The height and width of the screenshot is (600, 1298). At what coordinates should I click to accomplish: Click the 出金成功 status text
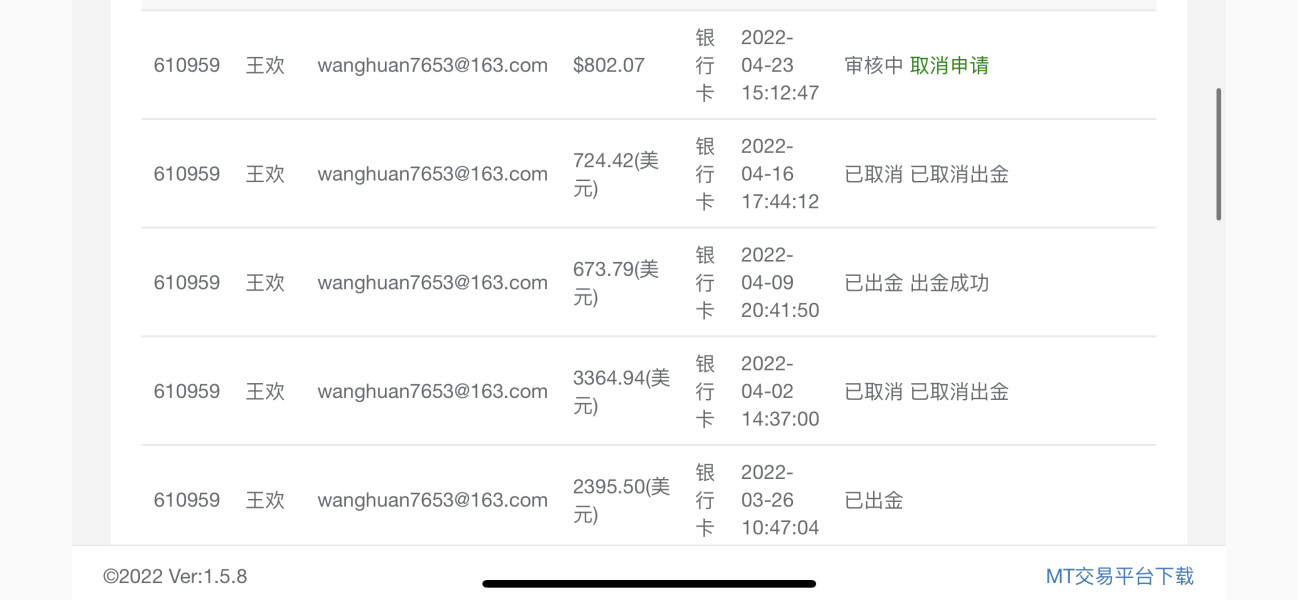coord(949,283)
